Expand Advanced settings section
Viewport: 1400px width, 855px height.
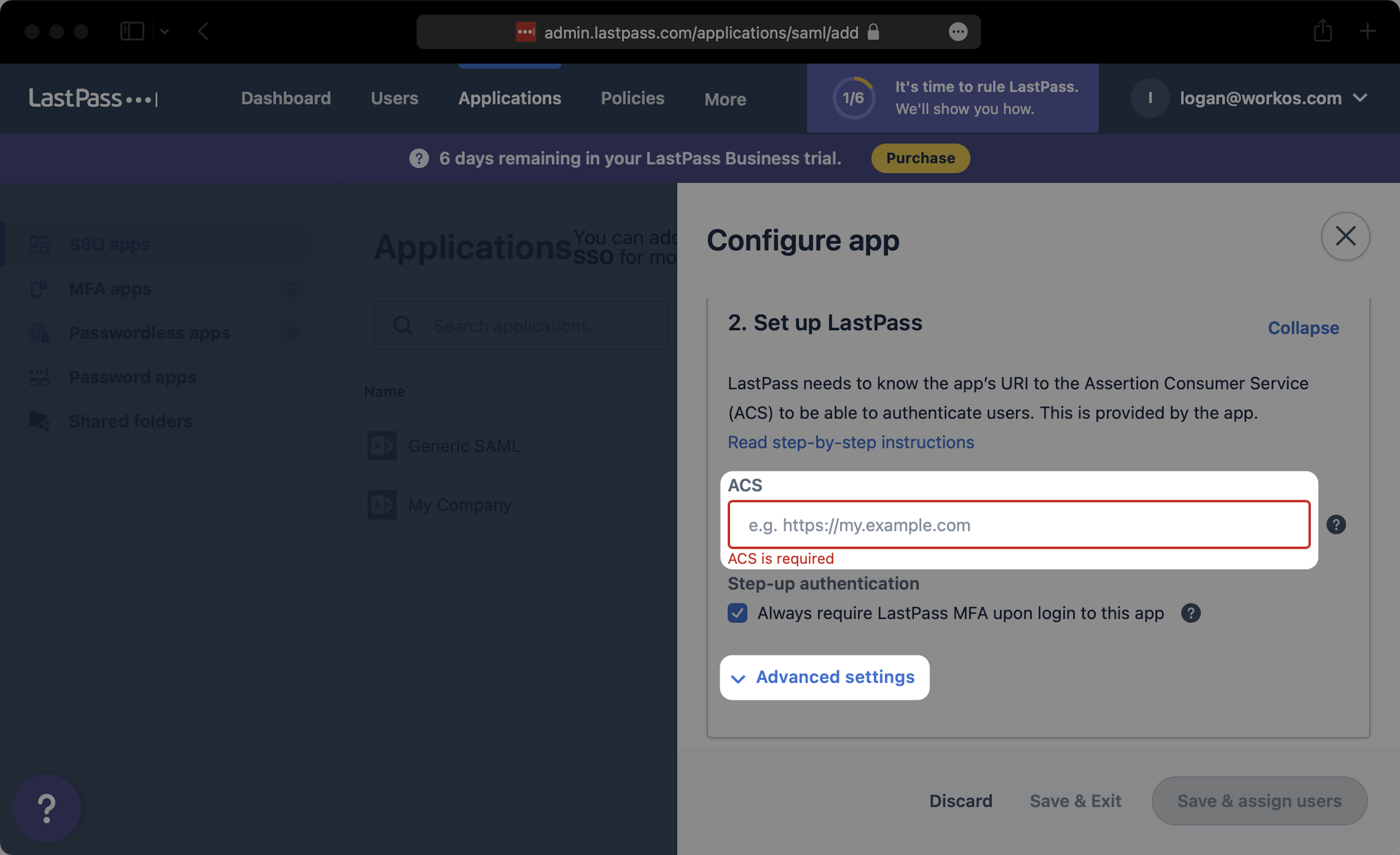pos(824,677)
